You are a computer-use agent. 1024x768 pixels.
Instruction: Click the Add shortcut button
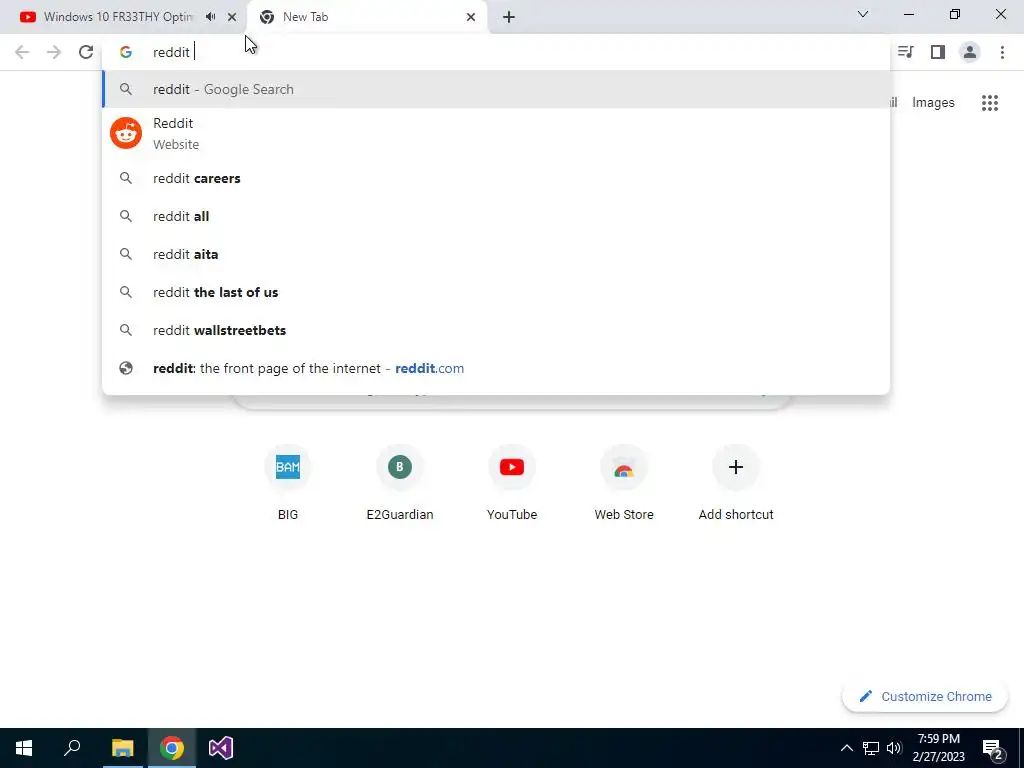736,483
